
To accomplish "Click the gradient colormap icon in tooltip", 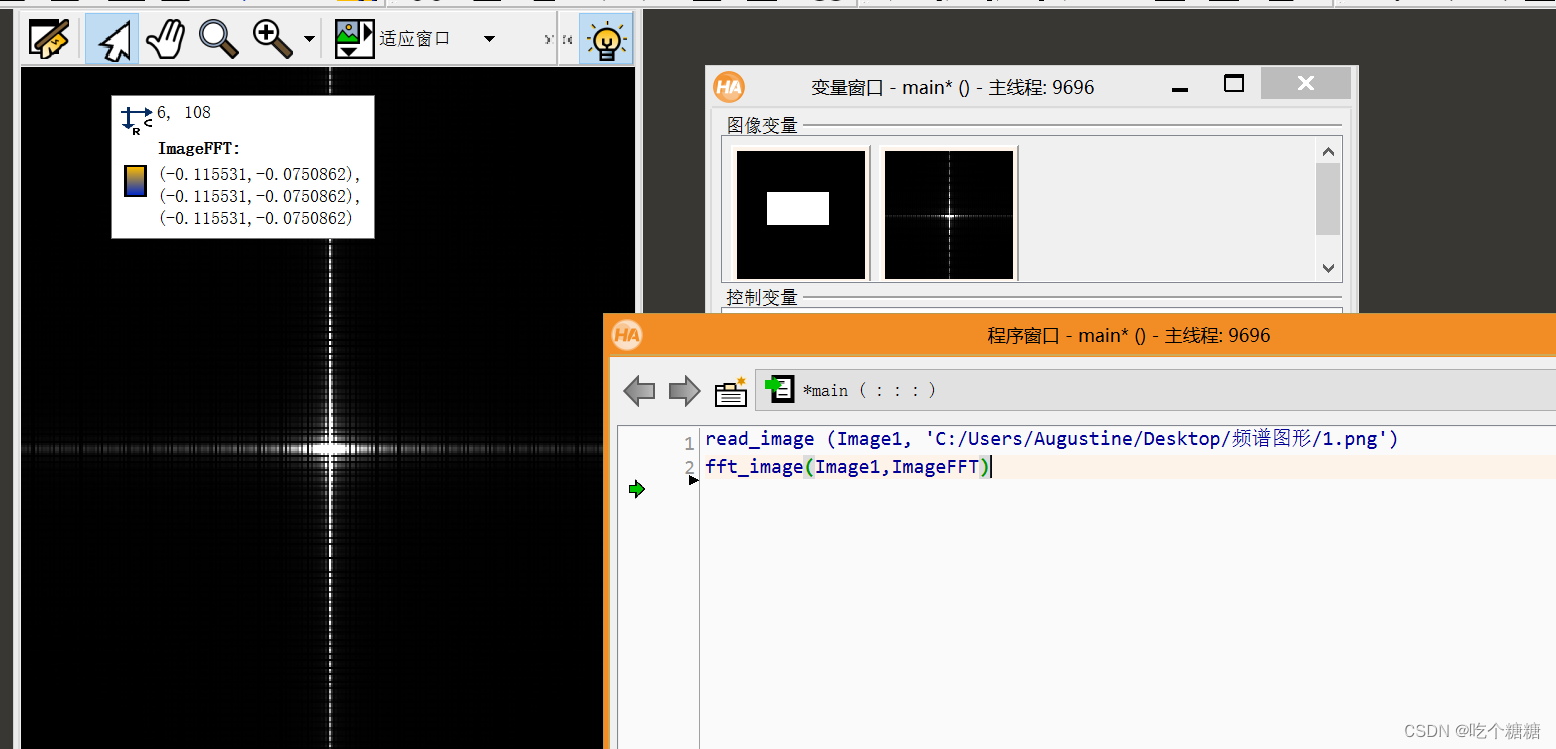I will (x=135, y=181).
